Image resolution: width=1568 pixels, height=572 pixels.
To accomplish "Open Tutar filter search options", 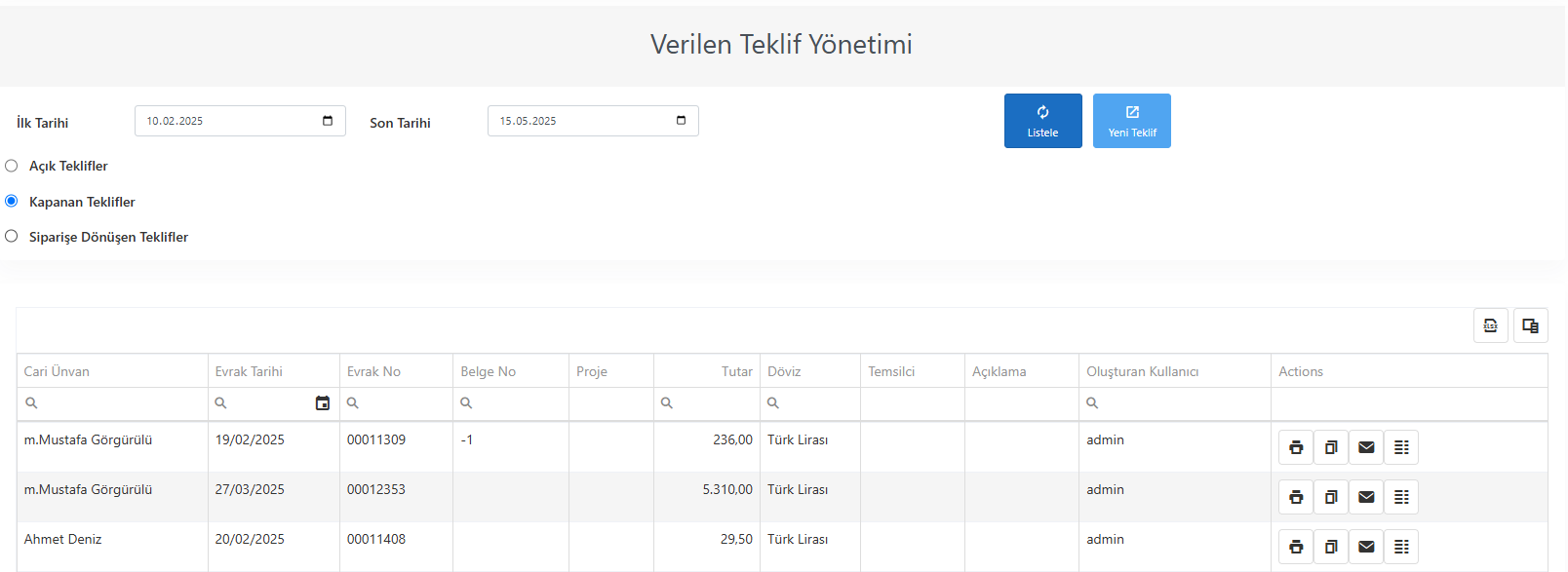I will 667,403.
